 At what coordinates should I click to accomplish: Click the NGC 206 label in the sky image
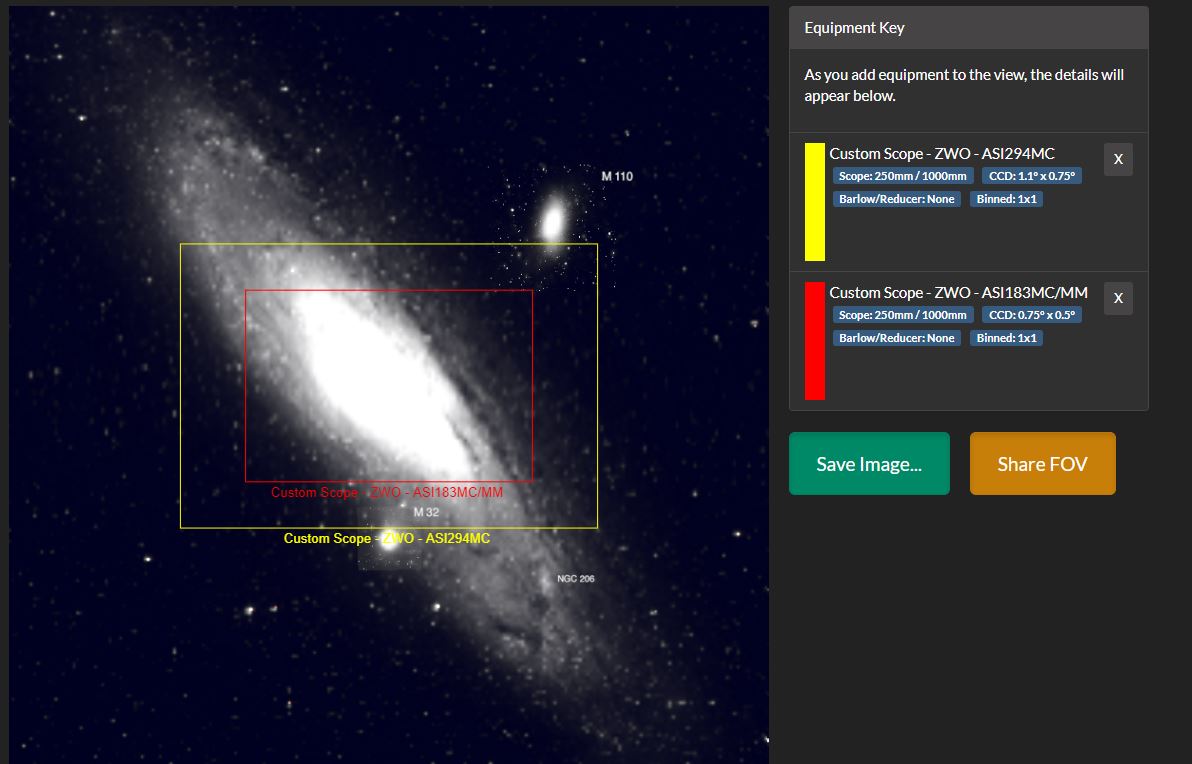(x=576, y=579)
